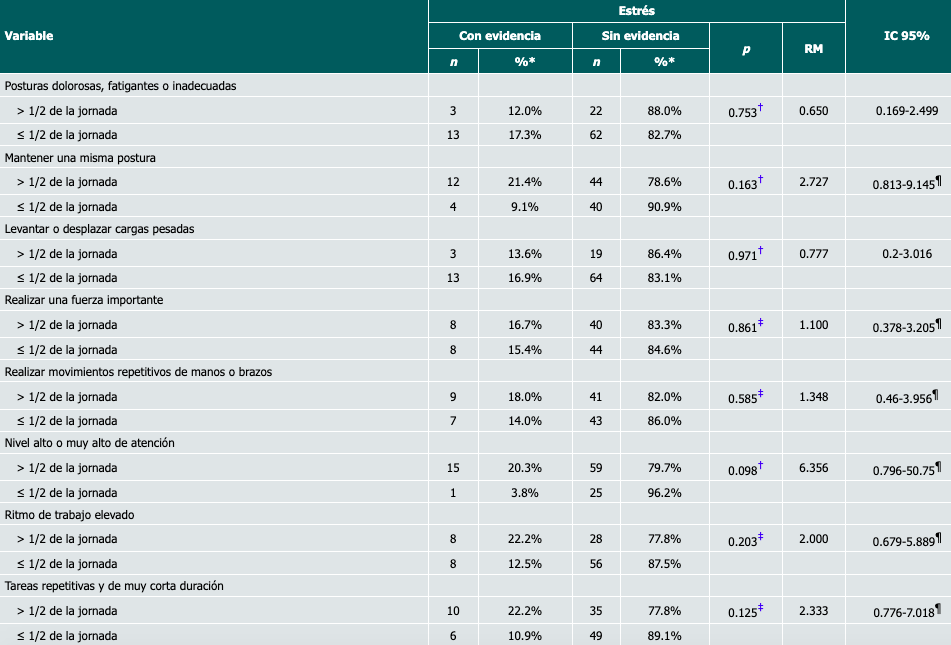Follow the footnote link after 0.971
951x645 pixels.
tap(761, 251)
